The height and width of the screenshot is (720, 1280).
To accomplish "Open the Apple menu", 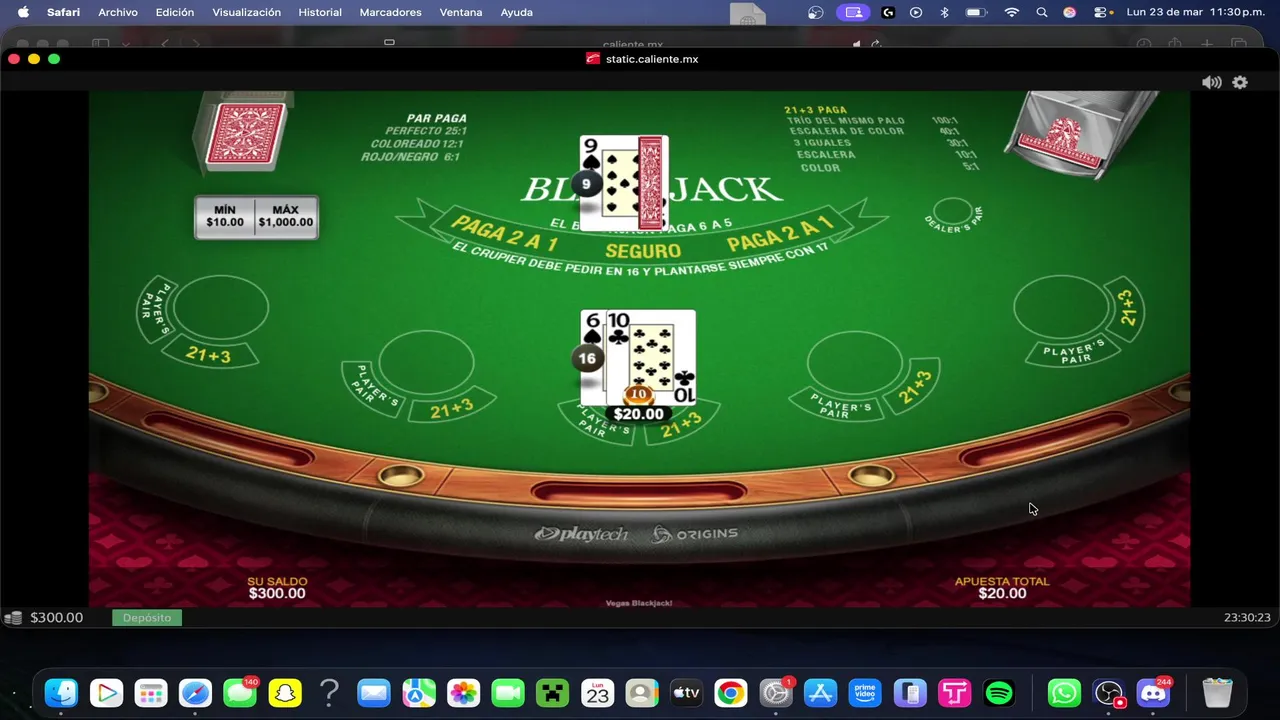I will tap(23, 12).
